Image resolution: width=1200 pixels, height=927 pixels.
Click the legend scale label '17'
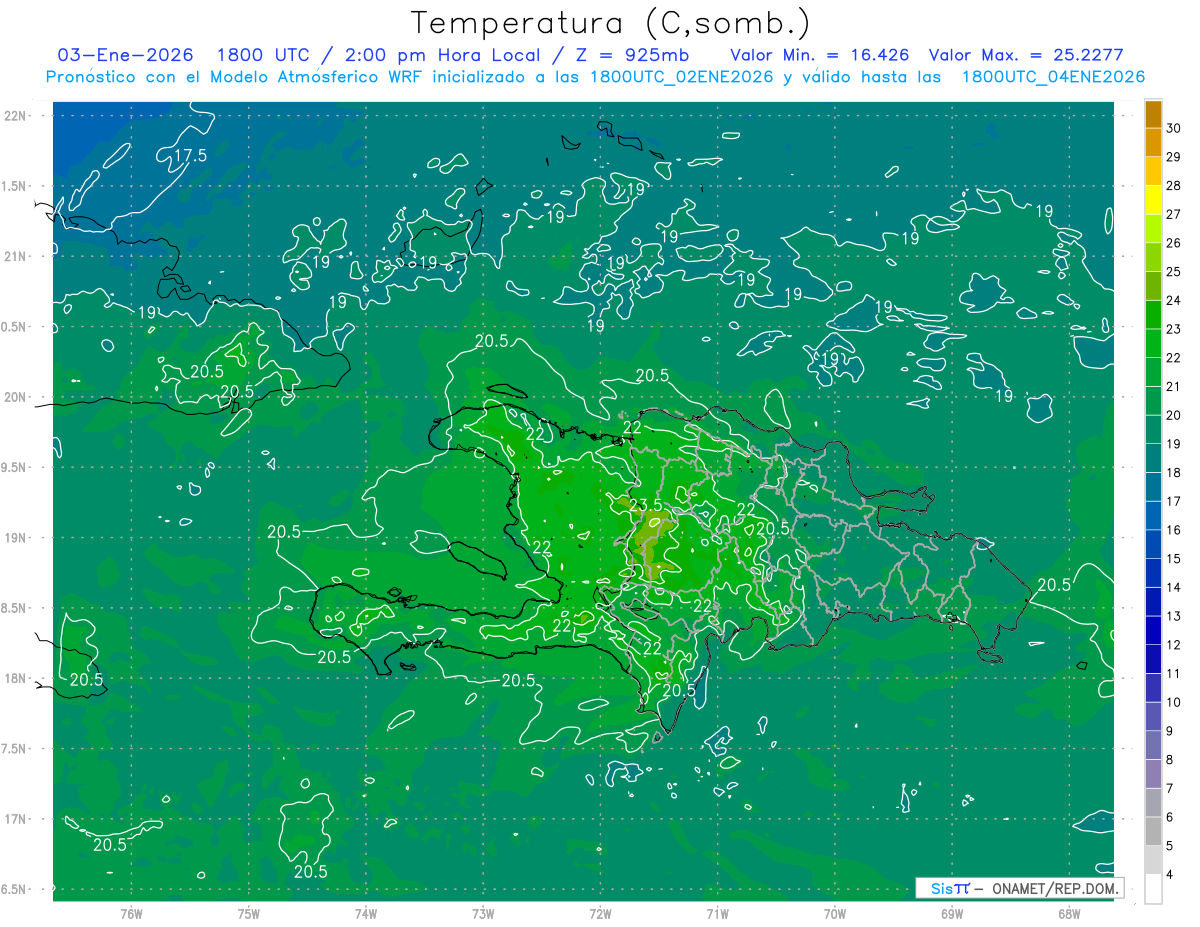(1173, 501)
